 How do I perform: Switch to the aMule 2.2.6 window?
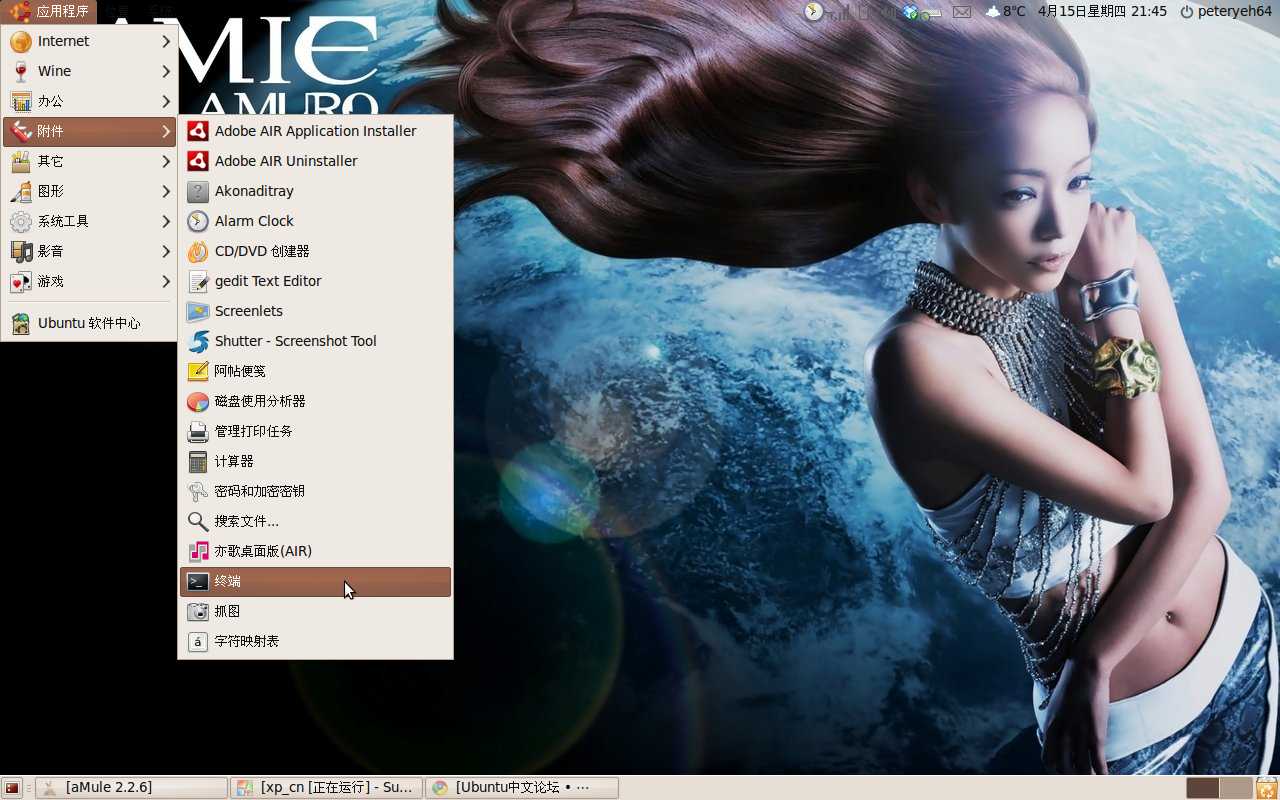coord(133,788)
